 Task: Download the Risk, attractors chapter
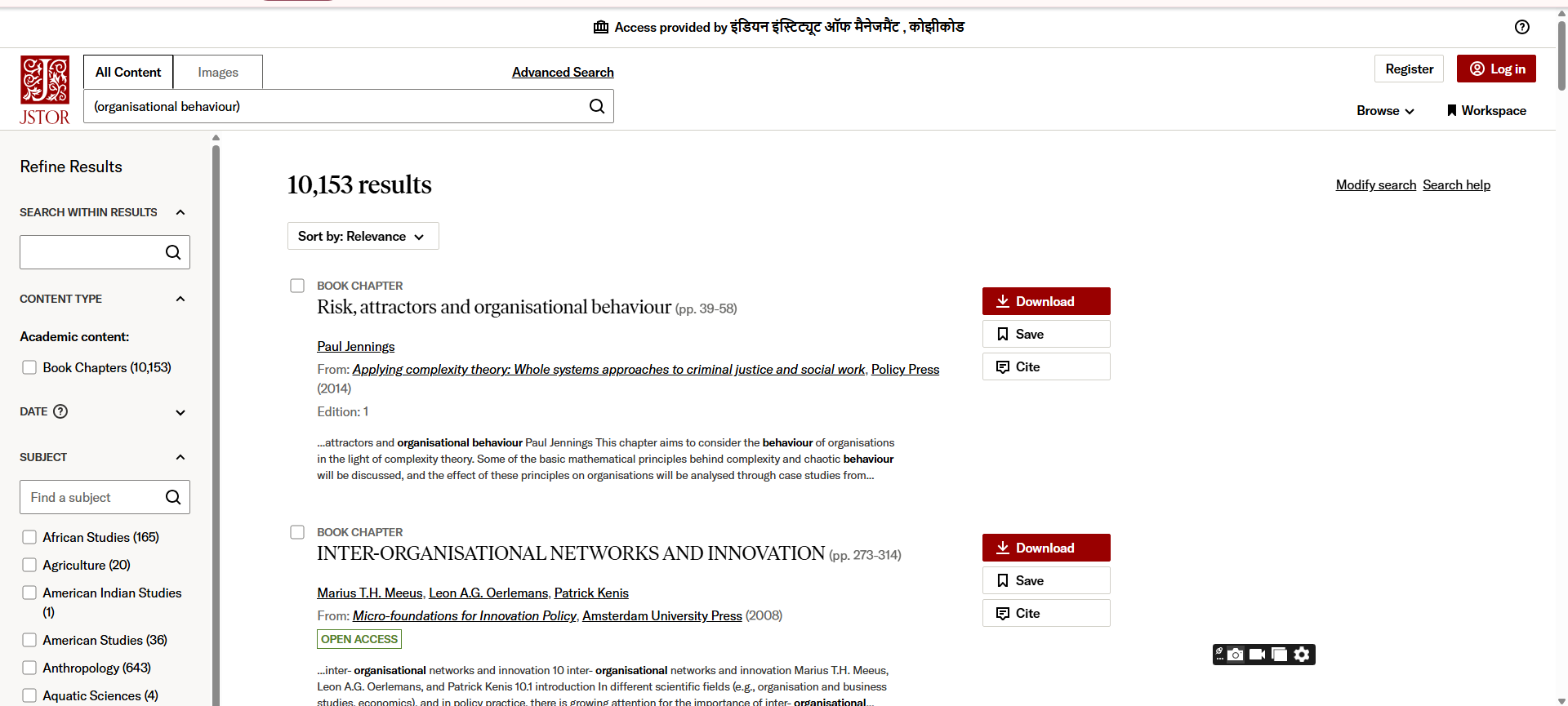[1045, 301]
